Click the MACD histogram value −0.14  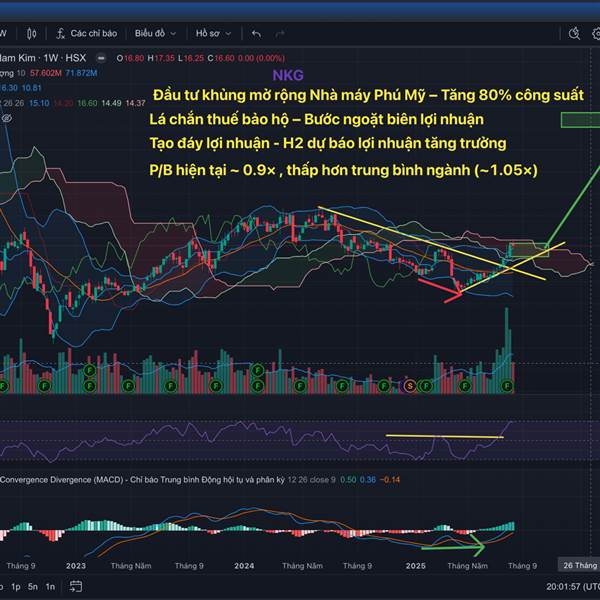click(390, 479)
